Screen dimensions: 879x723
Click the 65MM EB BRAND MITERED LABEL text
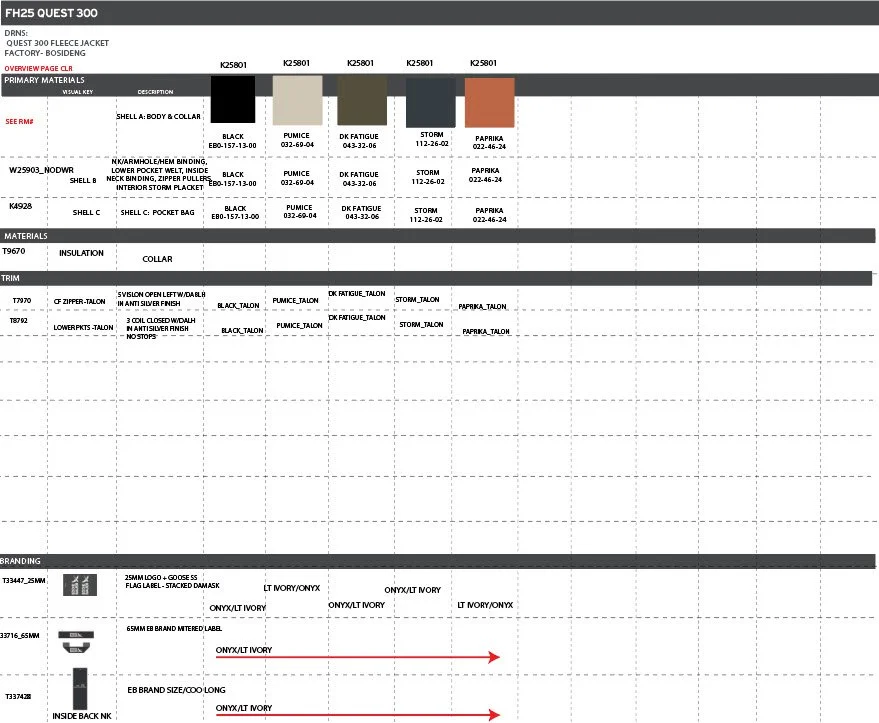(174, 629)
